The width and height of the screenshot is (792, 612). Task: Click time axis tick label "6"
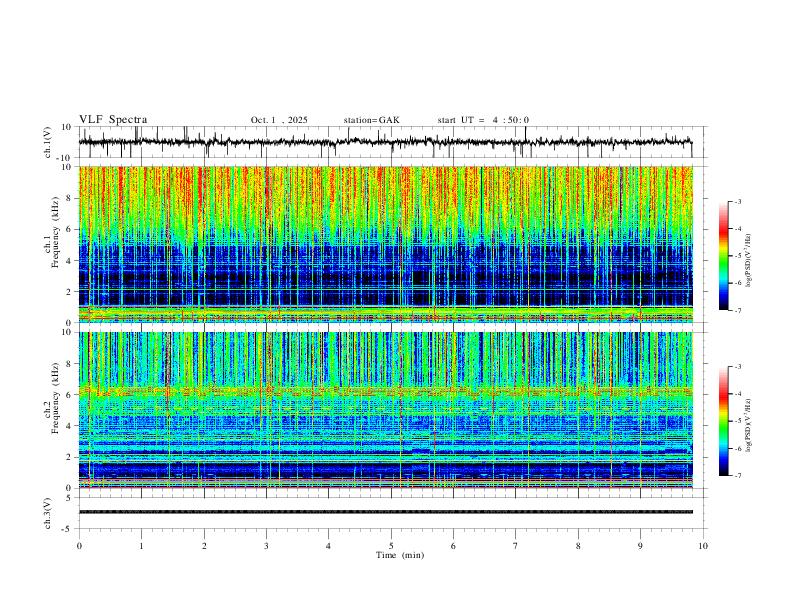point(453,546)
